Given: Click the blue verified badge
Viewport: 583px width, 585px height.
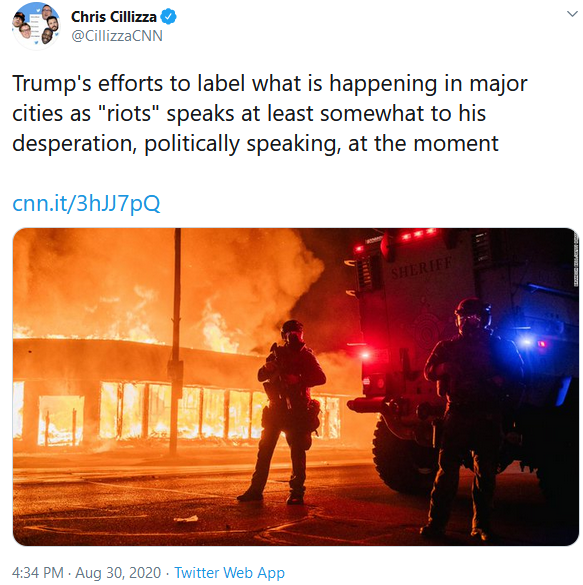Looking at the screenshot, I should [x=168, y=17].
